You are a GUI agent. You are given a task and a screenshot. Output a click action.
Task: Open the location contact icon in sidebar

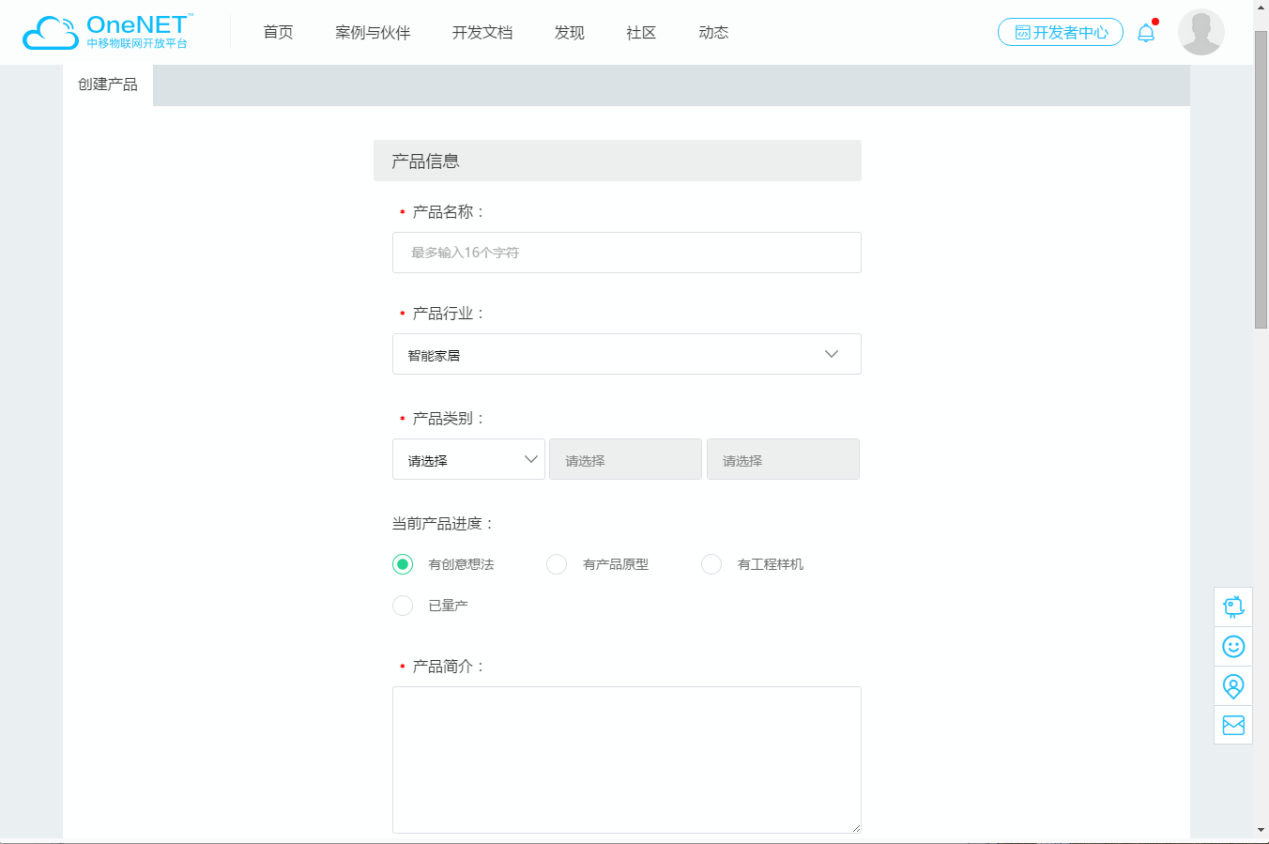[1232, 686]
